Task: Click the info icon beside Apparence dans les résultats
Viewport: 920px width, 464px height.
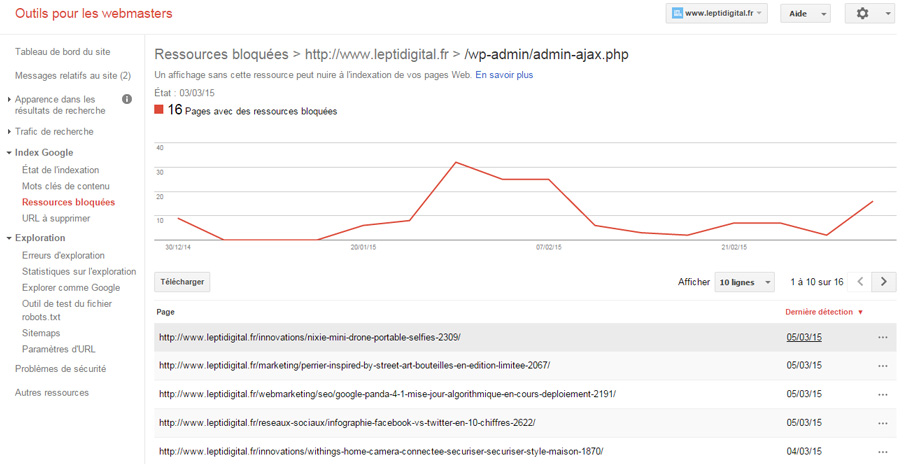Action: pos(127,99)
